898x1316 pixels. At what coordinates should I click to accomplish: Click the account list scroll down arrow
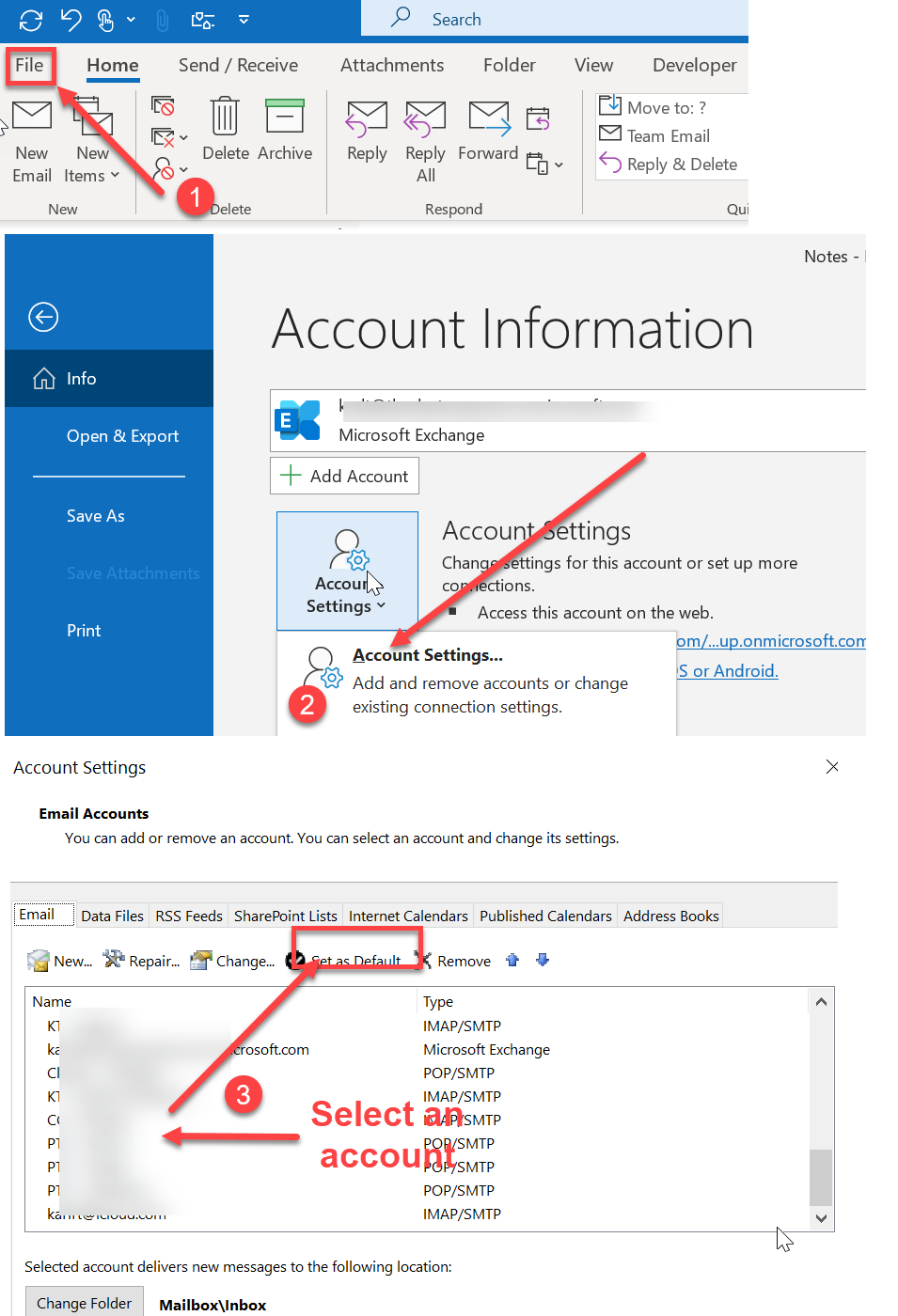click(821, 1218)
